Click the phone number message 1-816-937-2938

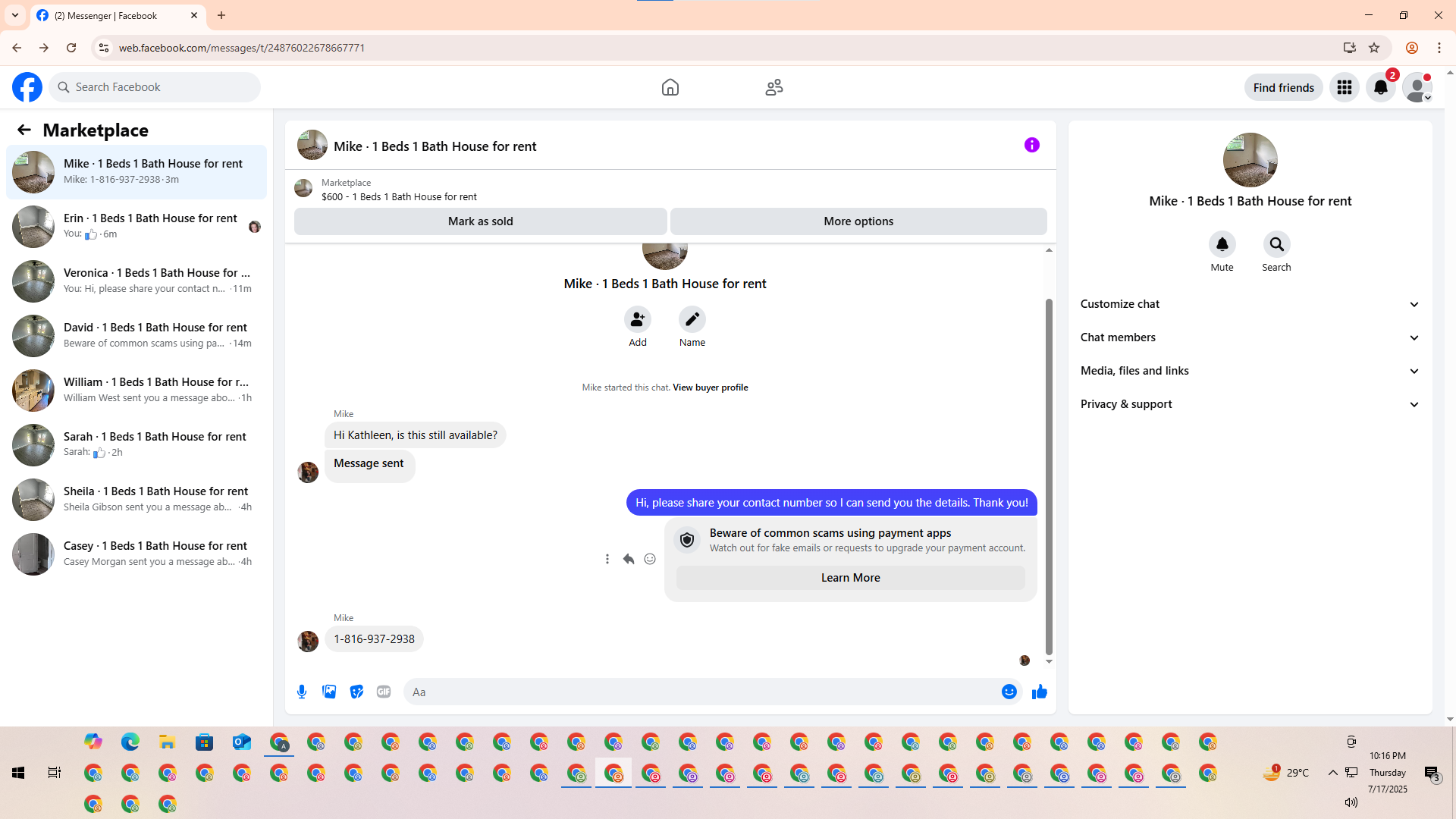click(x=374, y=639)
